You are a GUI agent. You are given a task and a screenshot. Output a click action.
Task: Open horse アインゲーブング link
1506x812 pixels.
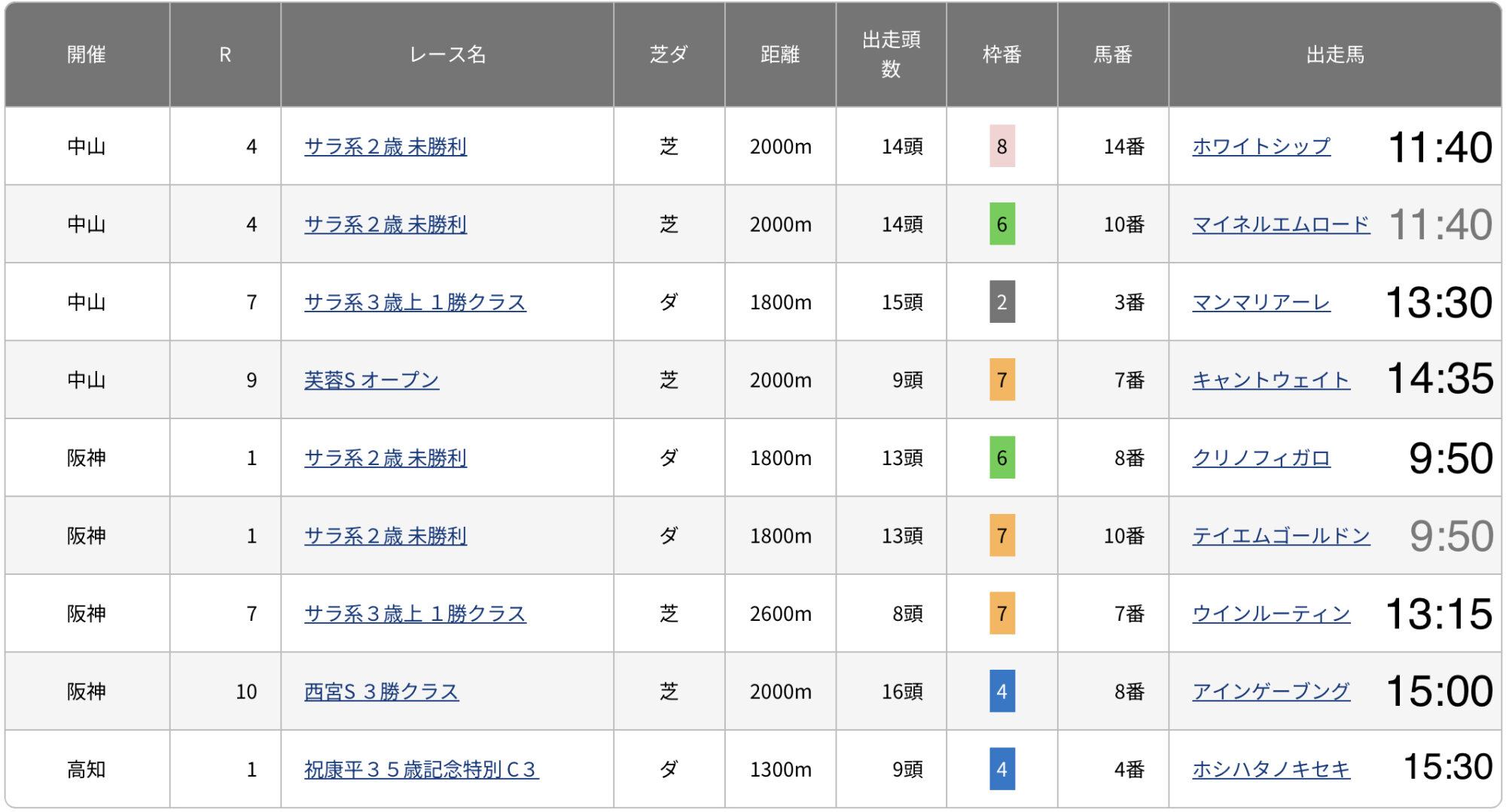1271,692
